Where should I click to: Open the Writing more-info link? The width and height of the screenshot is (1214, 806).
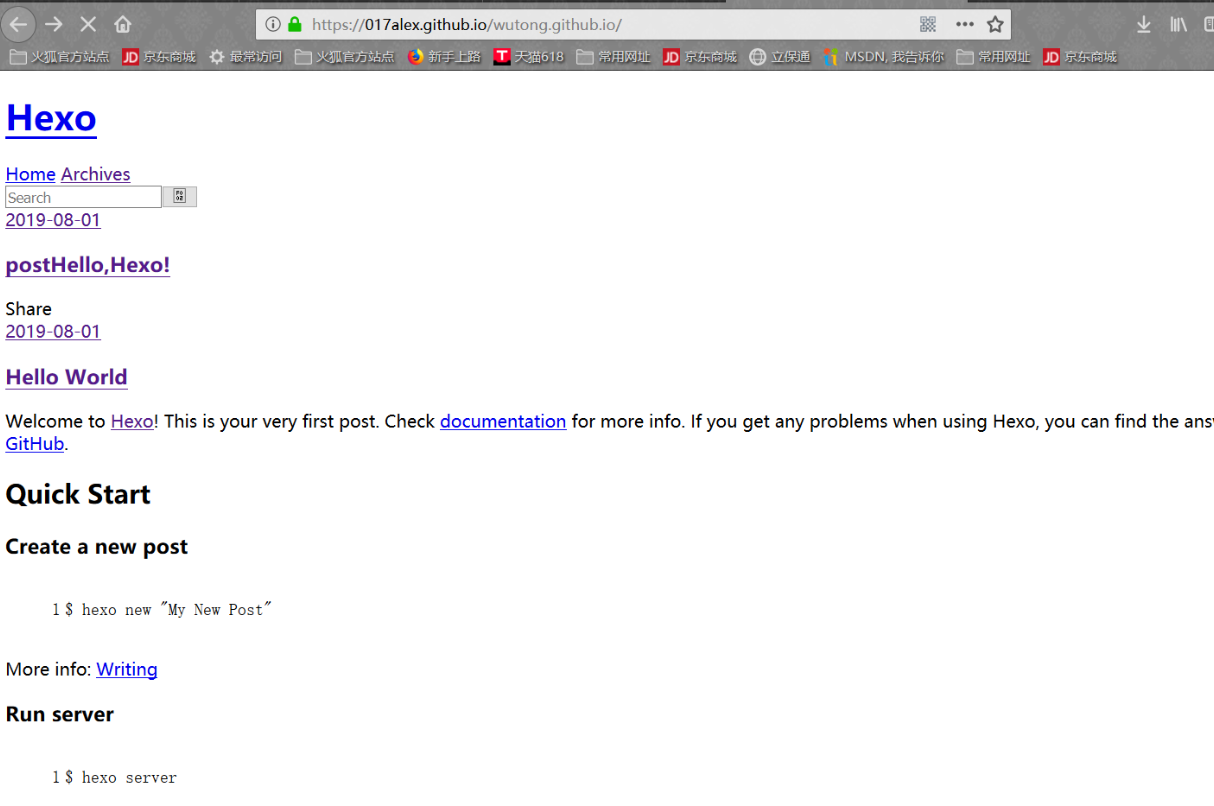click(127, 669)
